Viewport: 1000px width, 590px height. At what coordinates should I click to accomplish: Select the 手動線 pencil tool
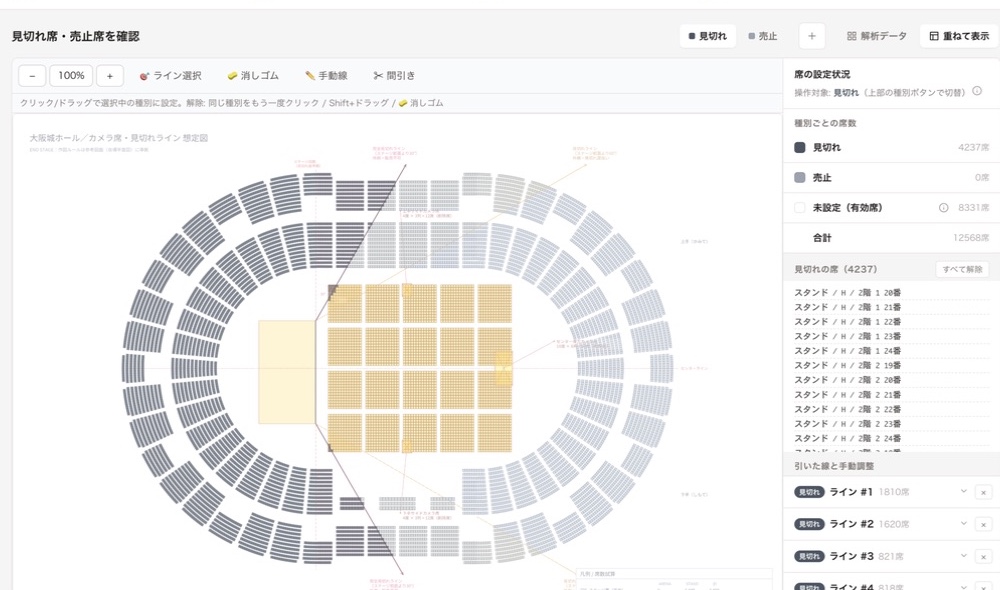tap(327, 75)
